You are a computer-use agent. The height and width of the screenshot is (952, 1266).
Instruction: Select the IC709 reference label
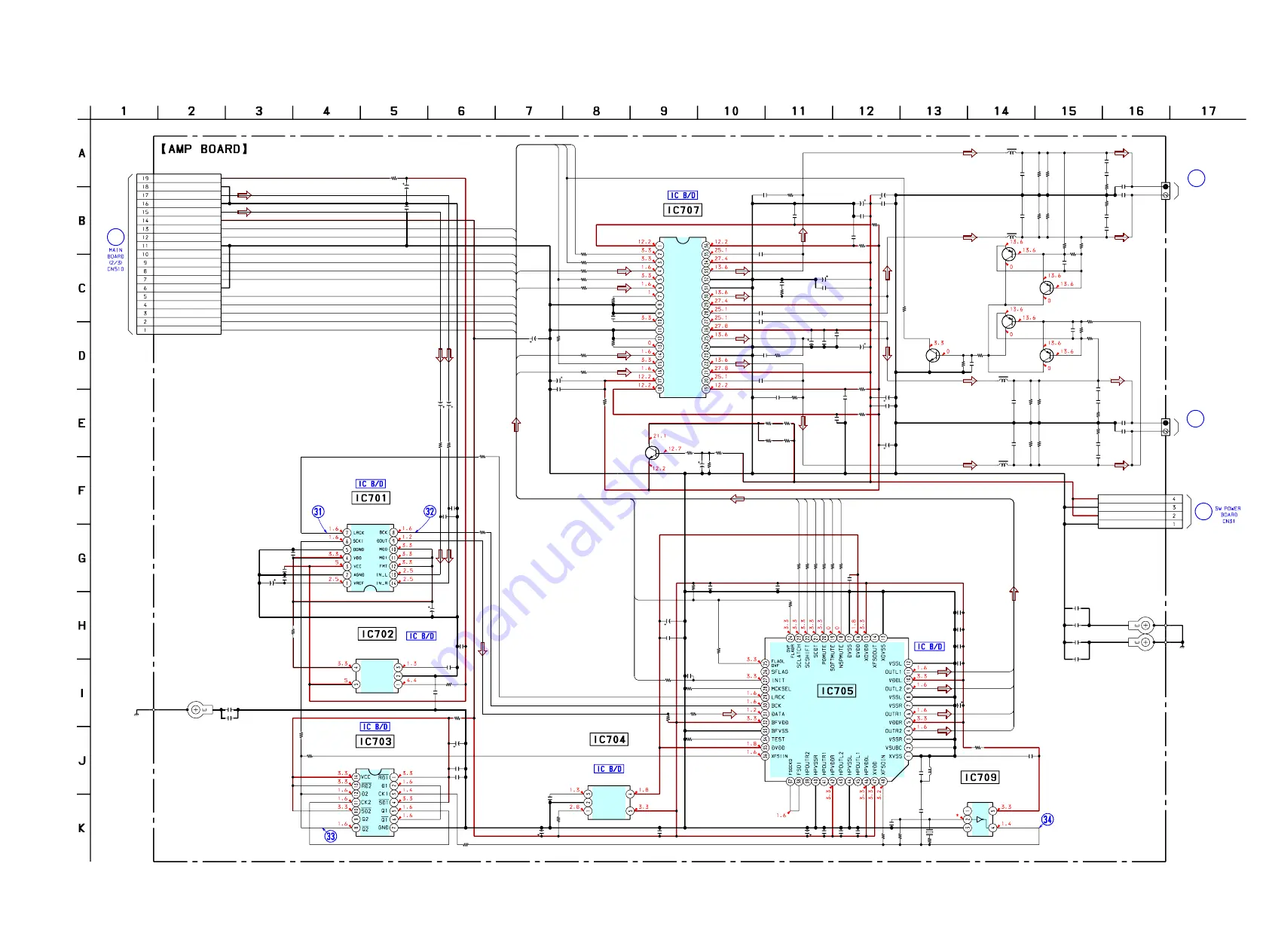(x=980, y=777)
